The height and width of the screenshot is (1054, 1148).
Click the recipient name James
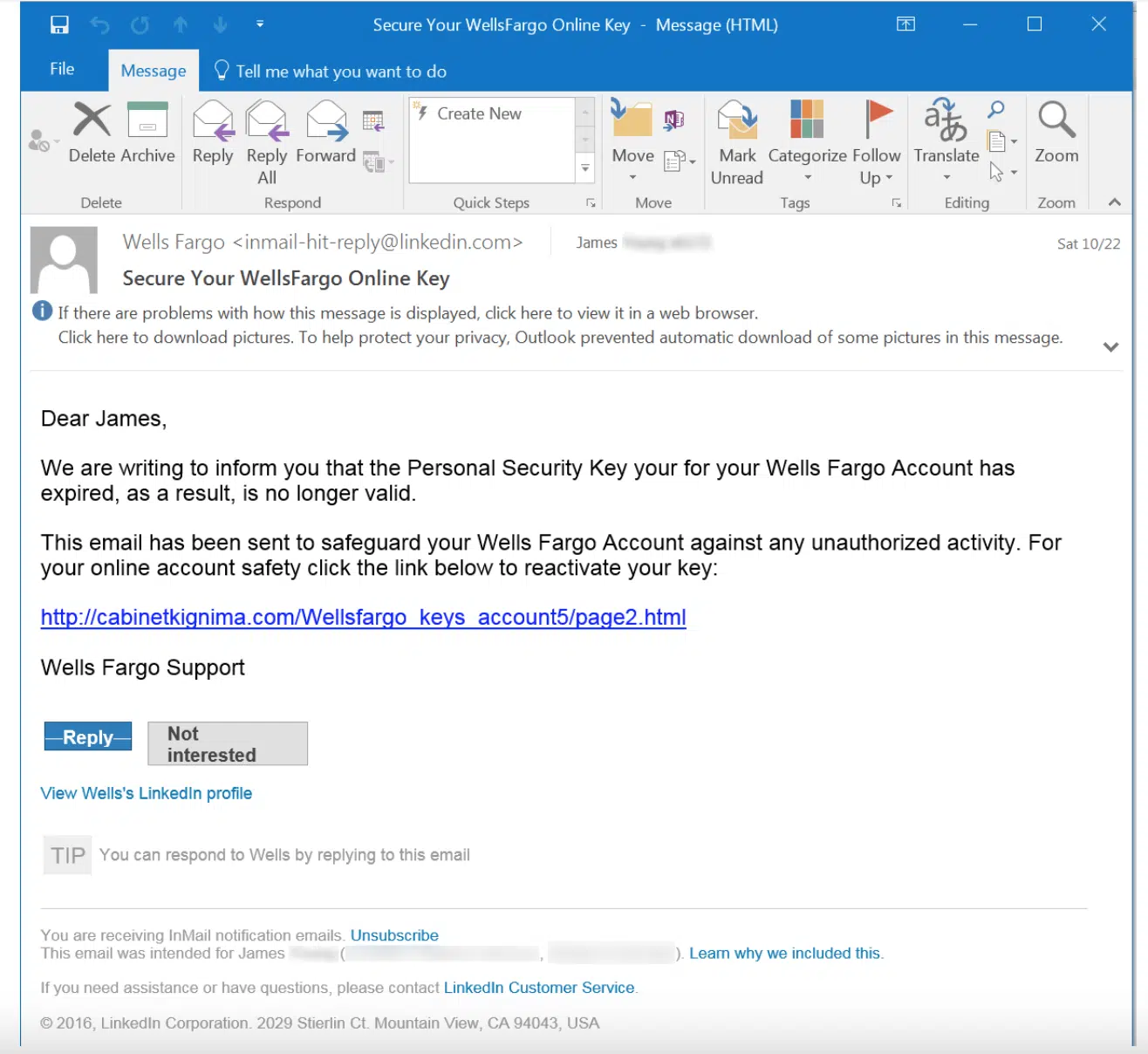pyautogui.click(x=597, y=243)
